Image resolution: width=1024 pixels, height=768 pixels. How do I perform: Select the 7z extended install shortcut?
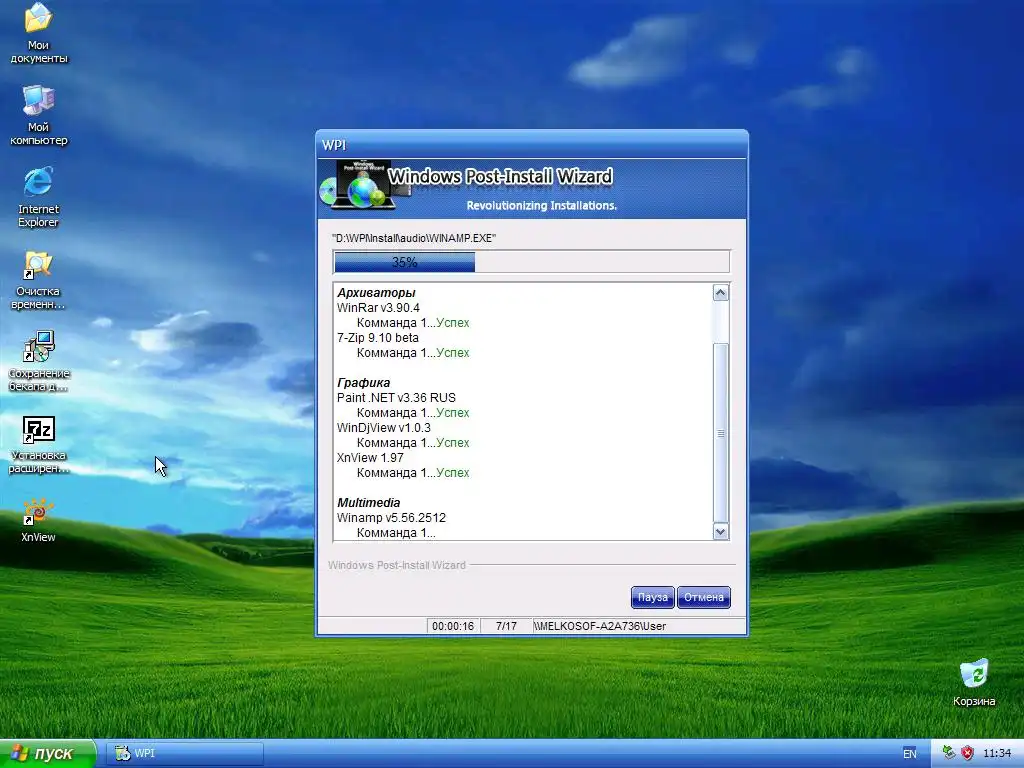tap(38, 444)
